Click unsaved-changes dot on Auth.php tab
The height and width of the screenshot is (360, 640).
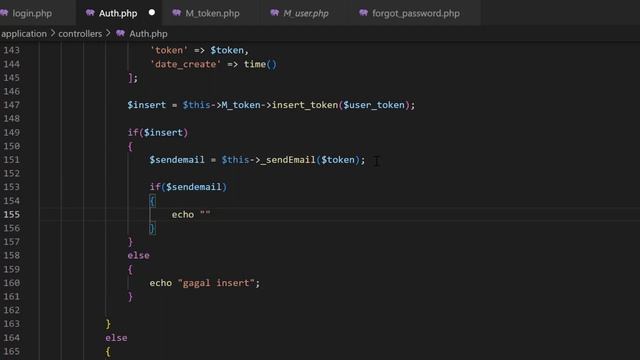152,13
